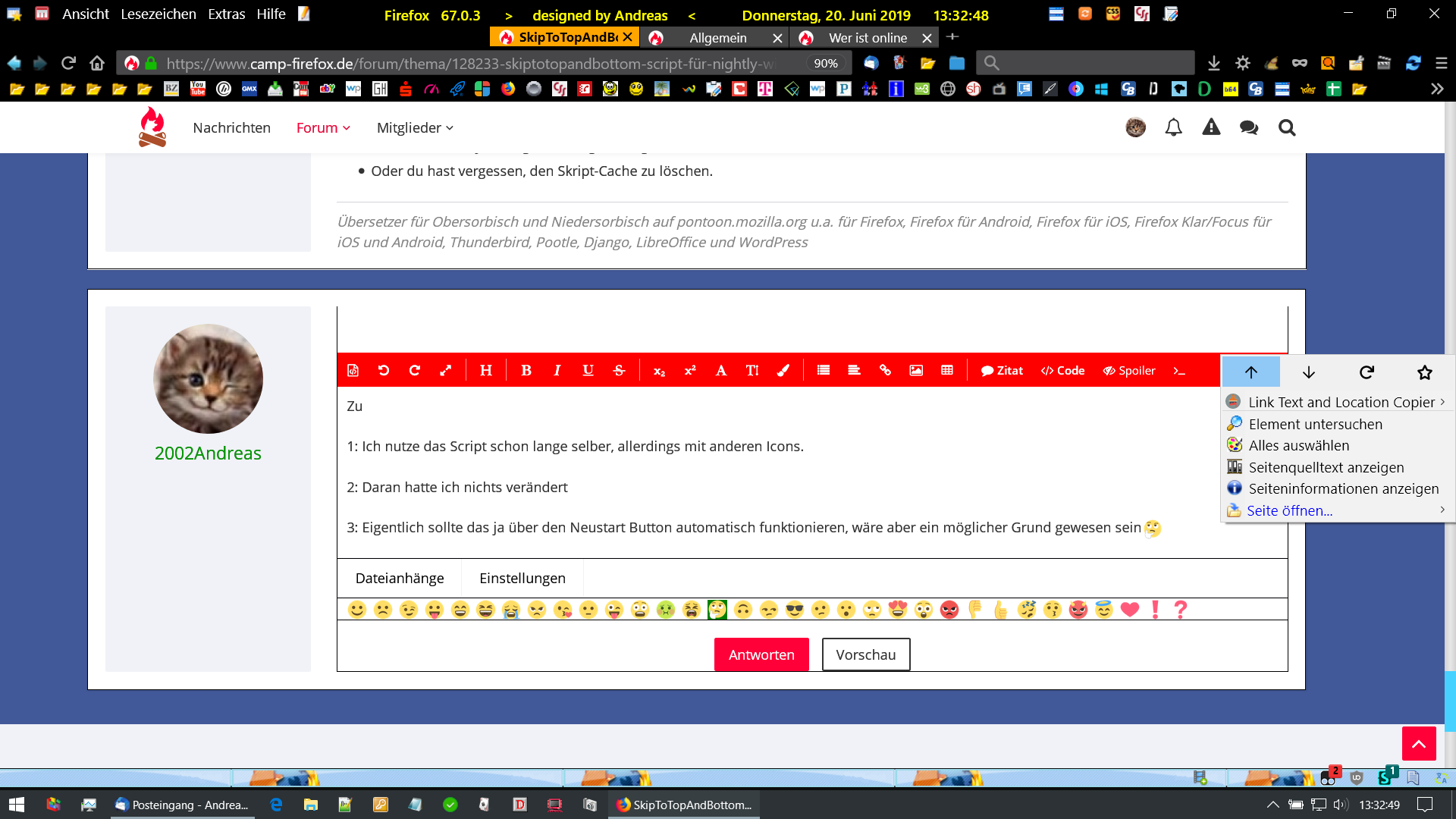Toggle bold formatting in editor toolbar
This screenshot has height=819, width=1456.
click(526, 370)
